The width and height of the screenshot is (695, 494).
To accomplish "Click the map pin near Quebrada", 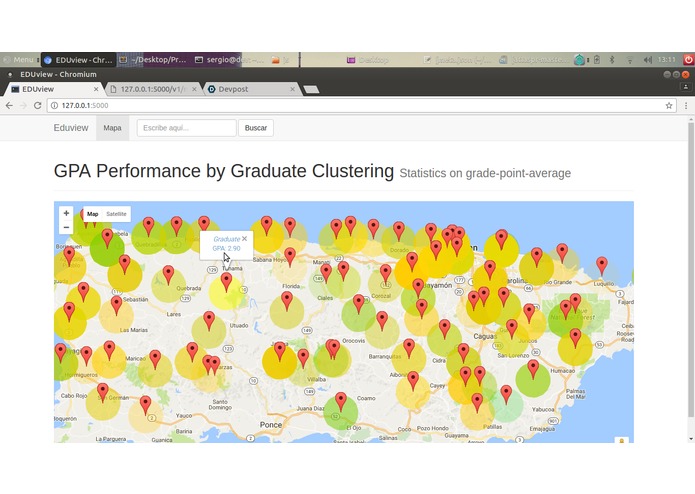I will 168,275.
